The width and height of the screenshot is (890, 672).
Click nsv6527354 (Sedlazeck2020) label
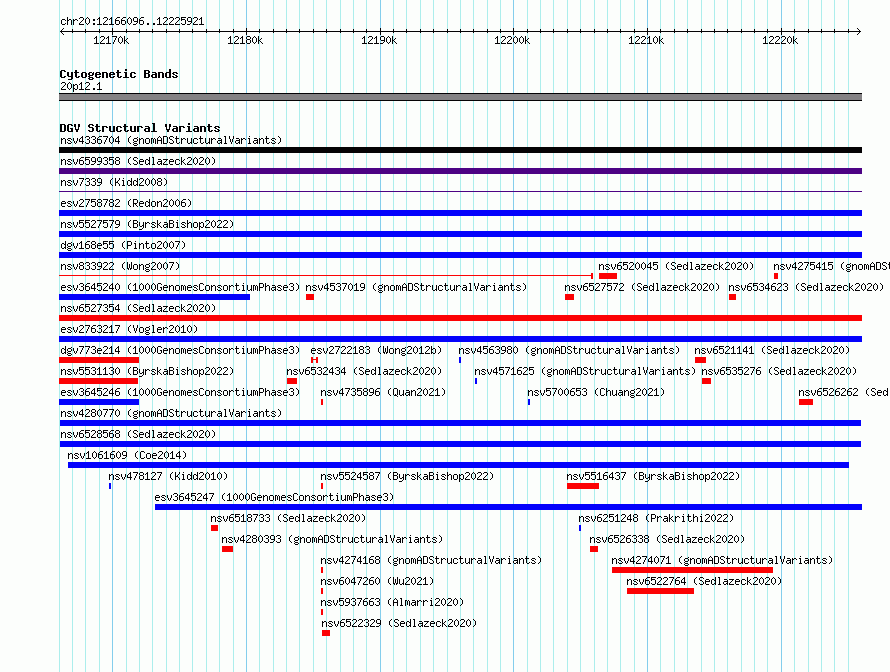138,308
